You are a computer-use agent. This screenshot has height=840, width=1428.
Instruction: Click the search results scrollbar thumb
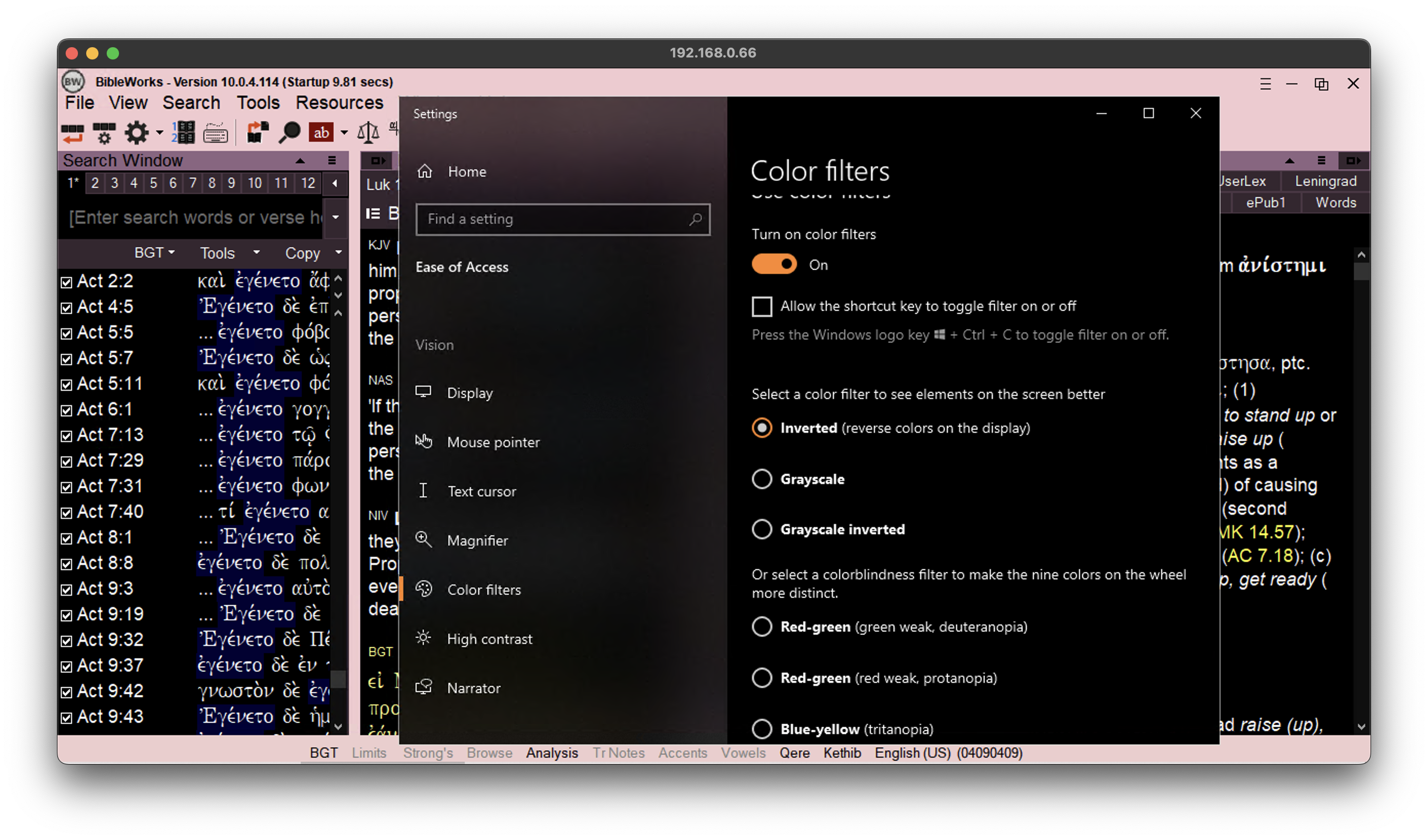tap(339, 678)
